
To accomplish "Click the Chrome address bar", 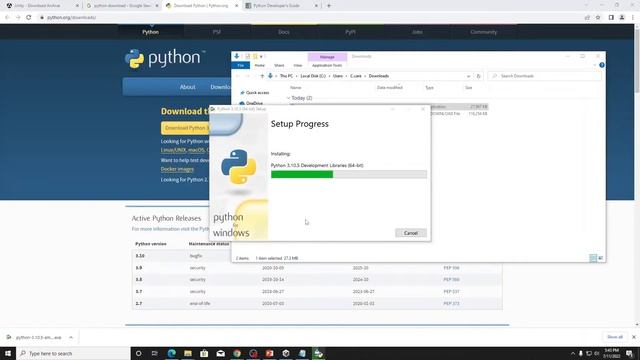I will coord(310,18).
